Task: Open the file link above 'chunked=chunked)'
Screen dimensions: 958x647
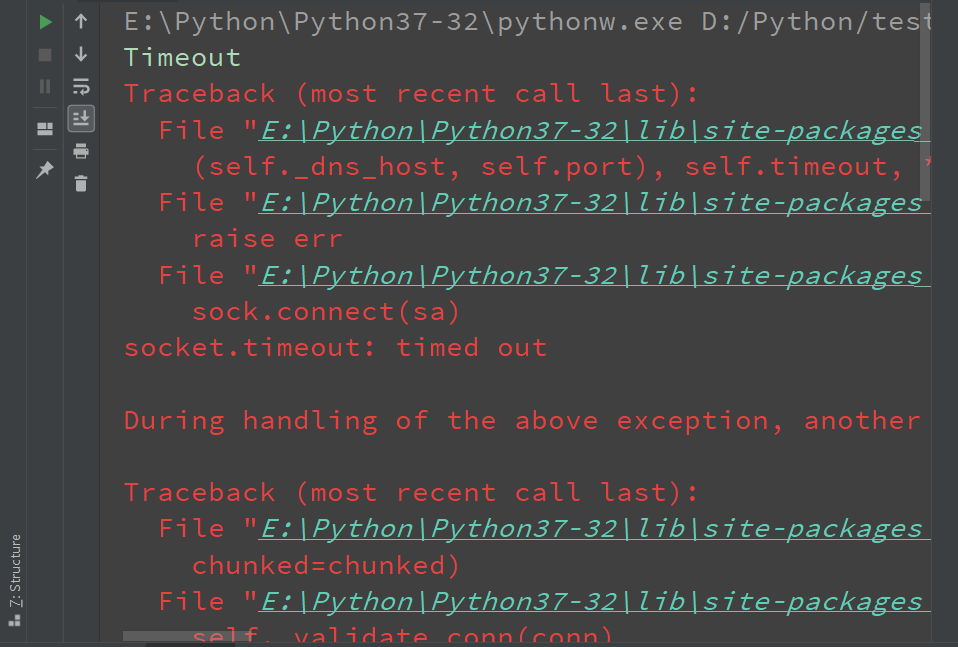Action: [x=594, y=529]
